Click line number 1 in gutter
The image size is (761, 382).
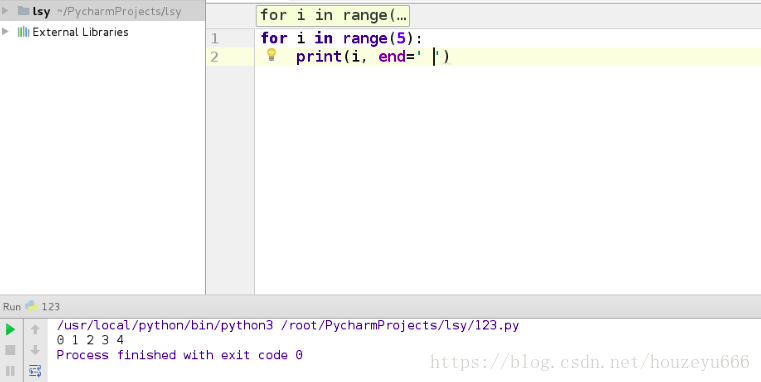coord(215,38)
